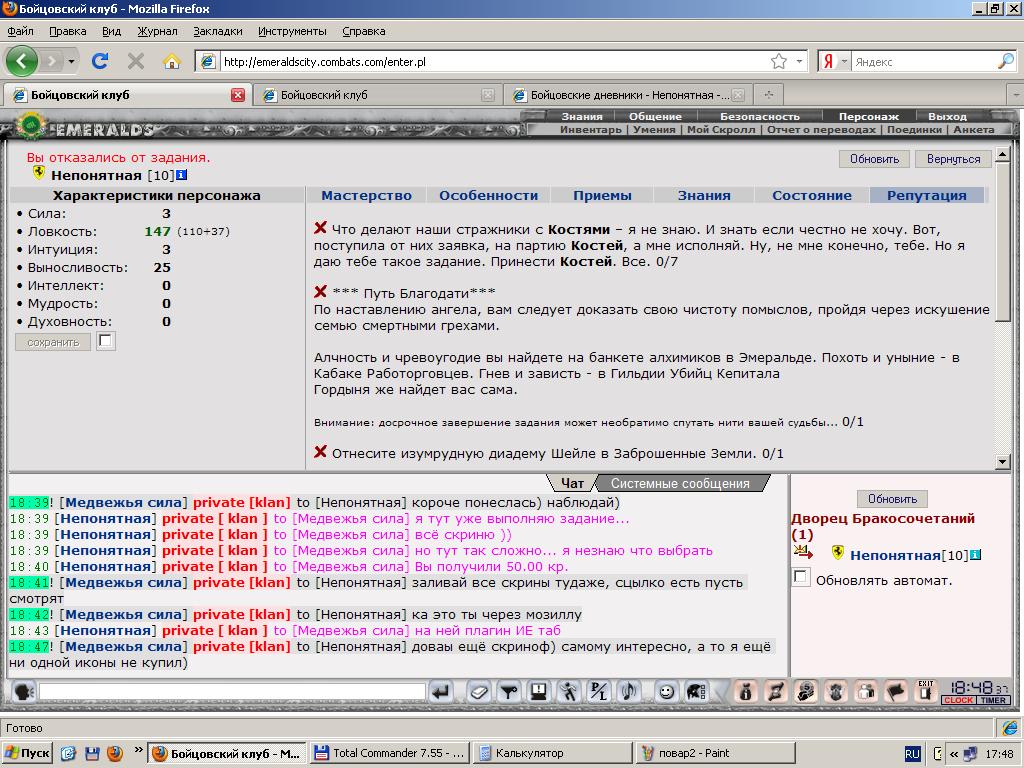Send chat message with enter arrow icon

(x=442, y=692)
